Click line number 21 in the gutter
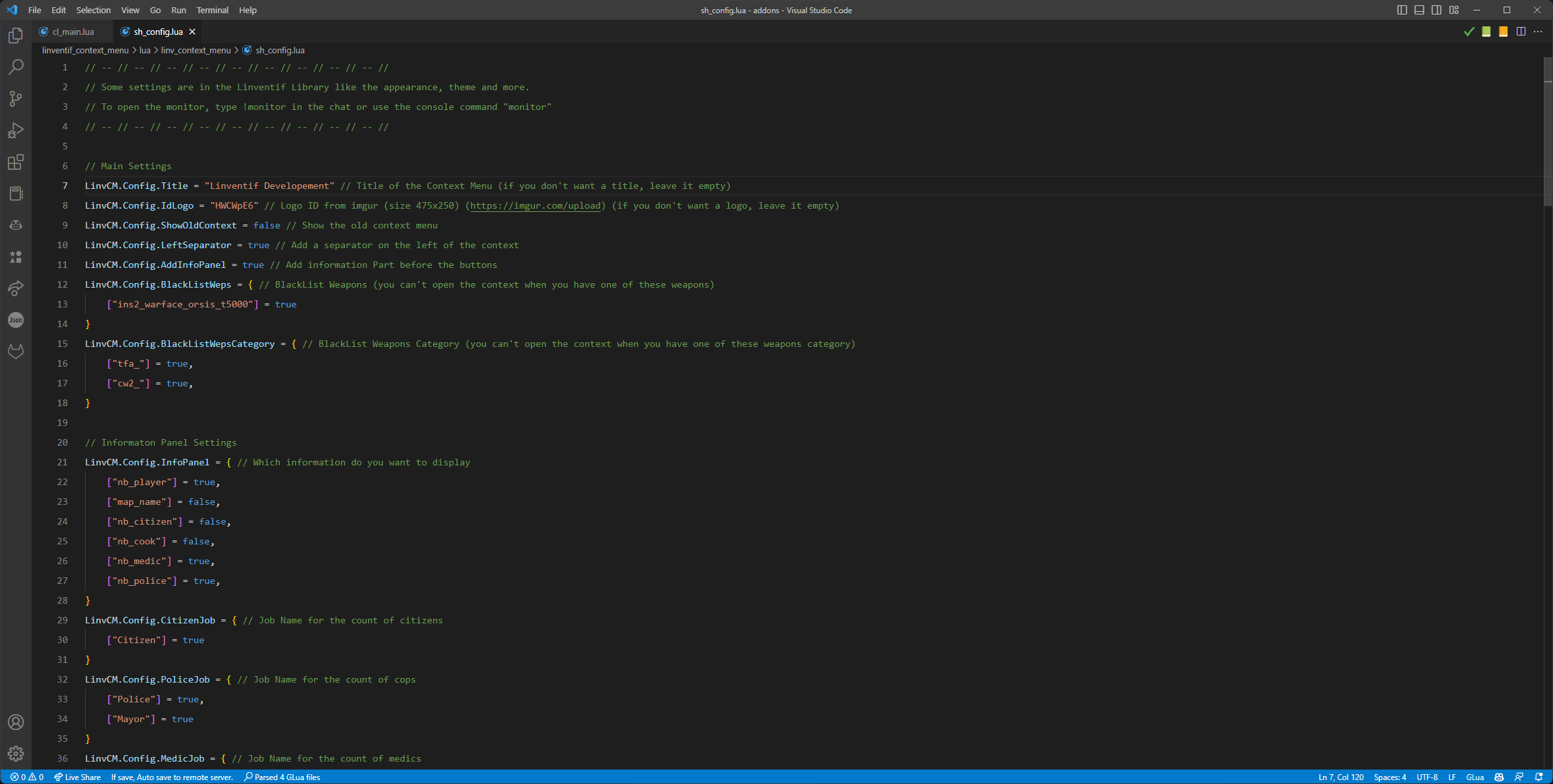This screenshot has width=1553, height=784. point(62,462)
